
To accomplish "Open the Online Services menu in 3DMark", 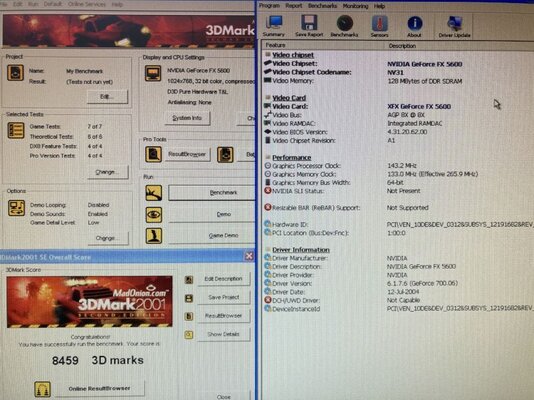I will pos(87,4).
